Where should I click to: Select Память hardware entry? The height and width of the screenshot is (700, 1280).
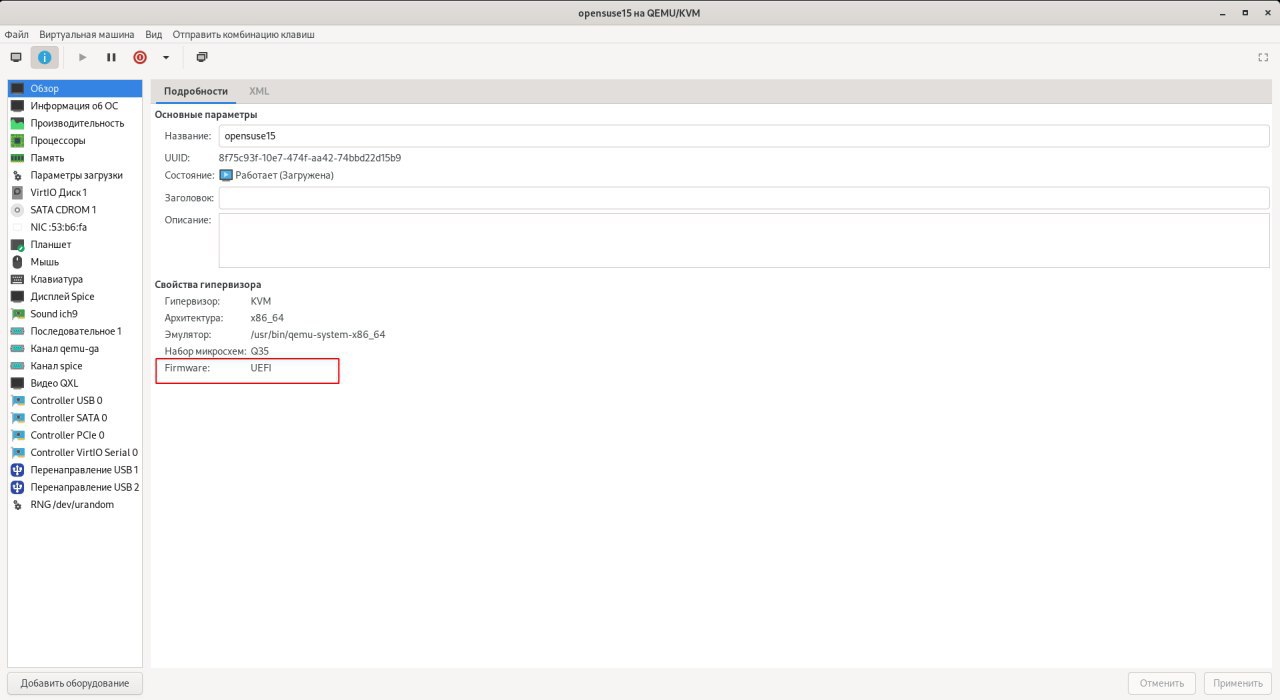[x=75, y=158]
